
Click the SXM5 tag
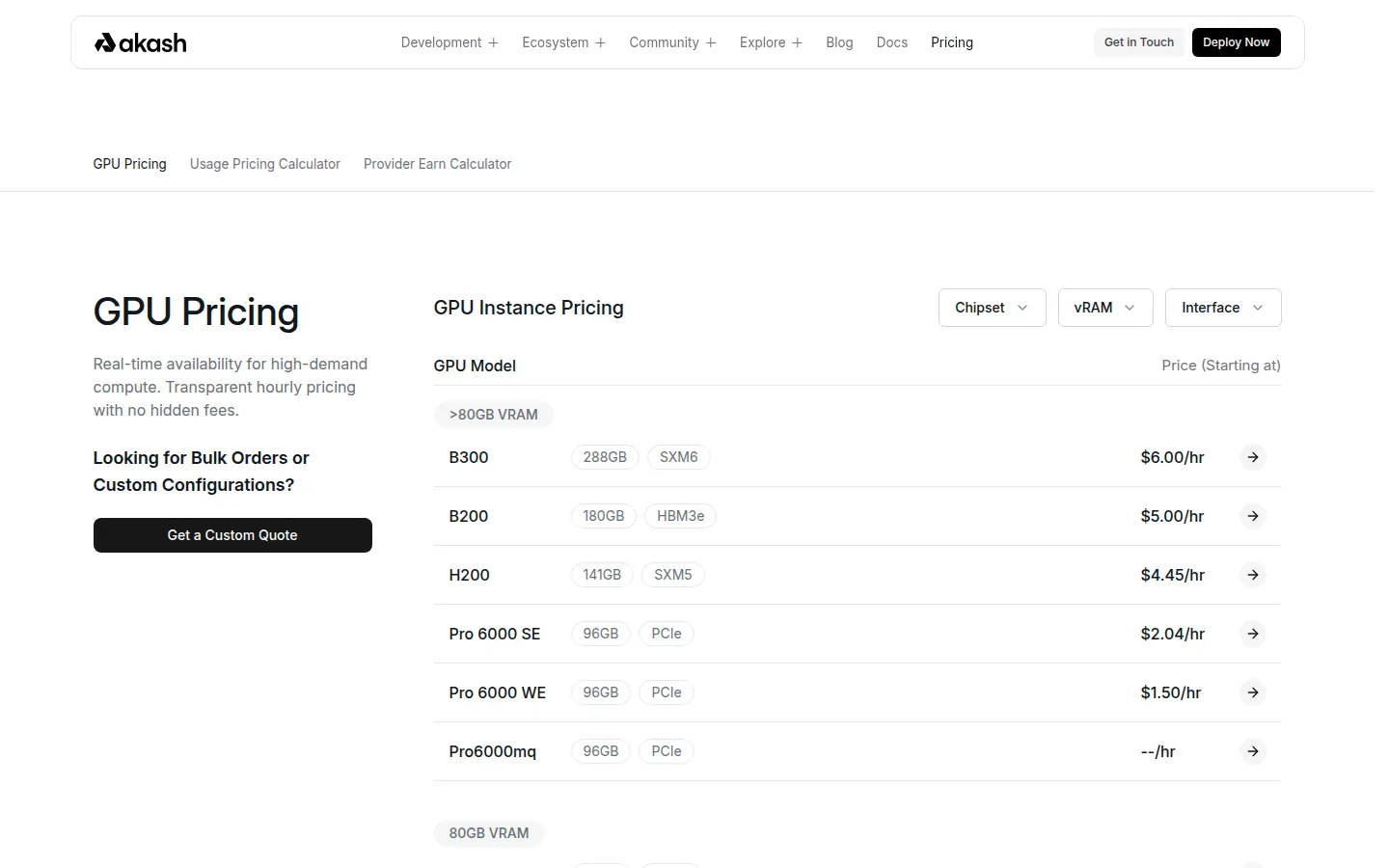[673, 575]
